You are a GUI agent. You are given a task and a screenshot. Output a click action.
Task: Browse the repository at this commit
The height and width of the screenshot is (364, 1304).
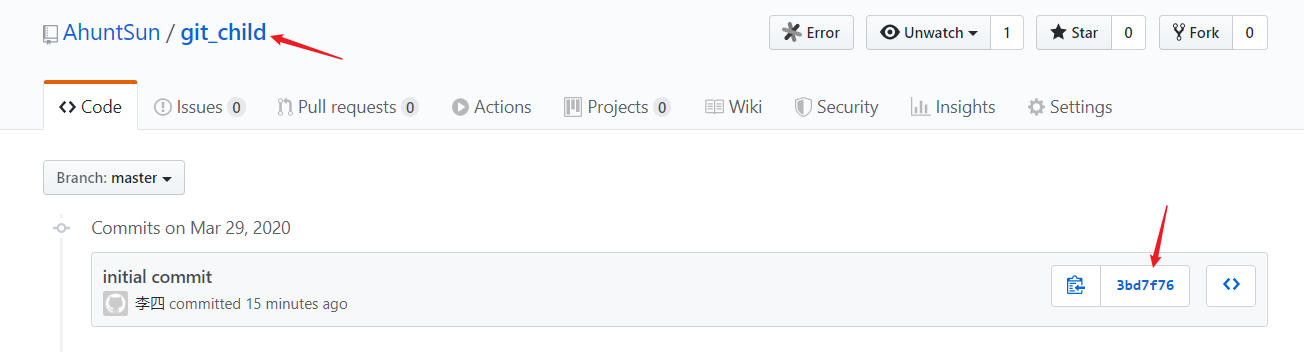(1231, 285)
